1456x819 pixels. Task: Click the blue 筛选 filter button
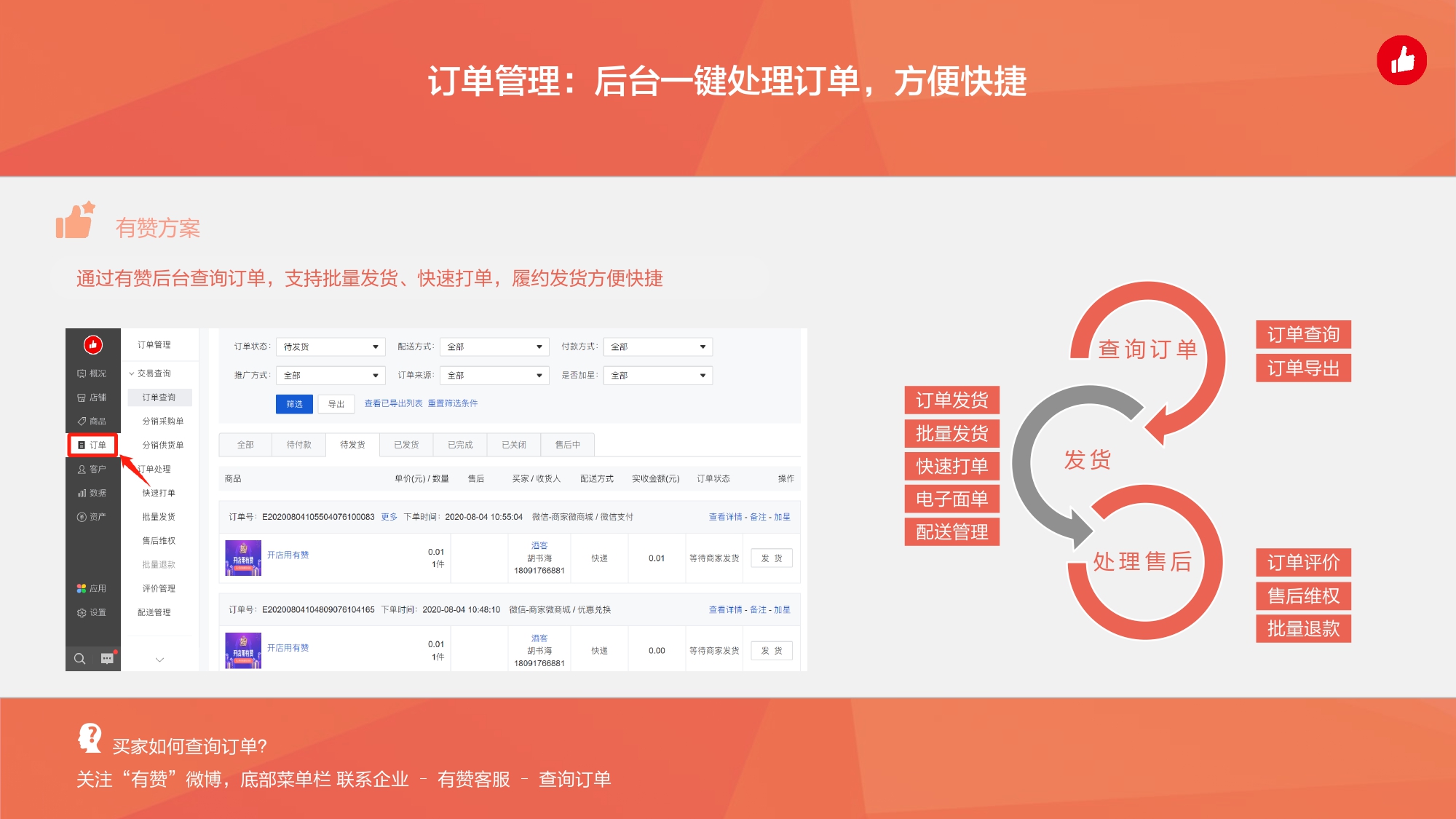pyautogui.click(x=294, y=404)
